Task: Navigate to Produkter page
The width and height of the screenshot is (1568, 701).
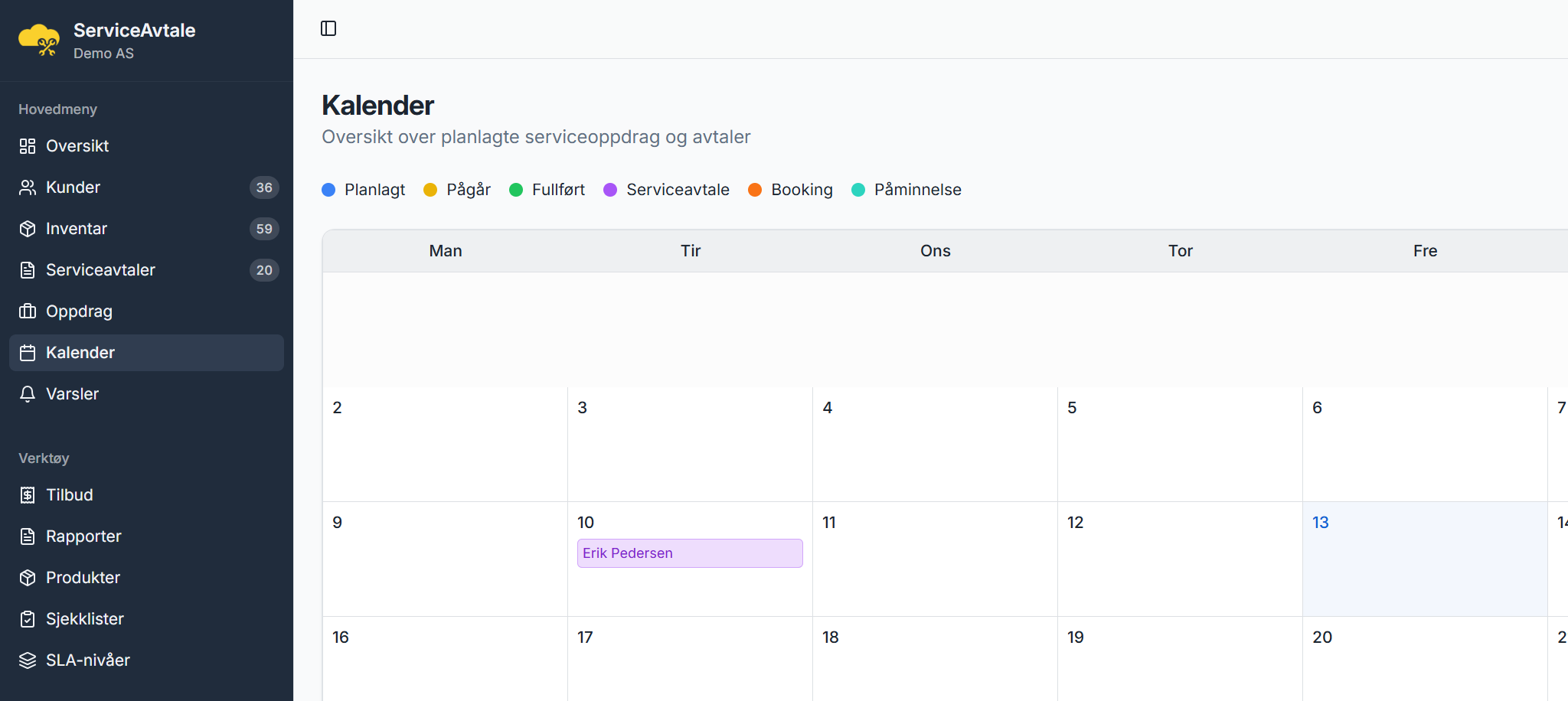Action: pos(83,578)
